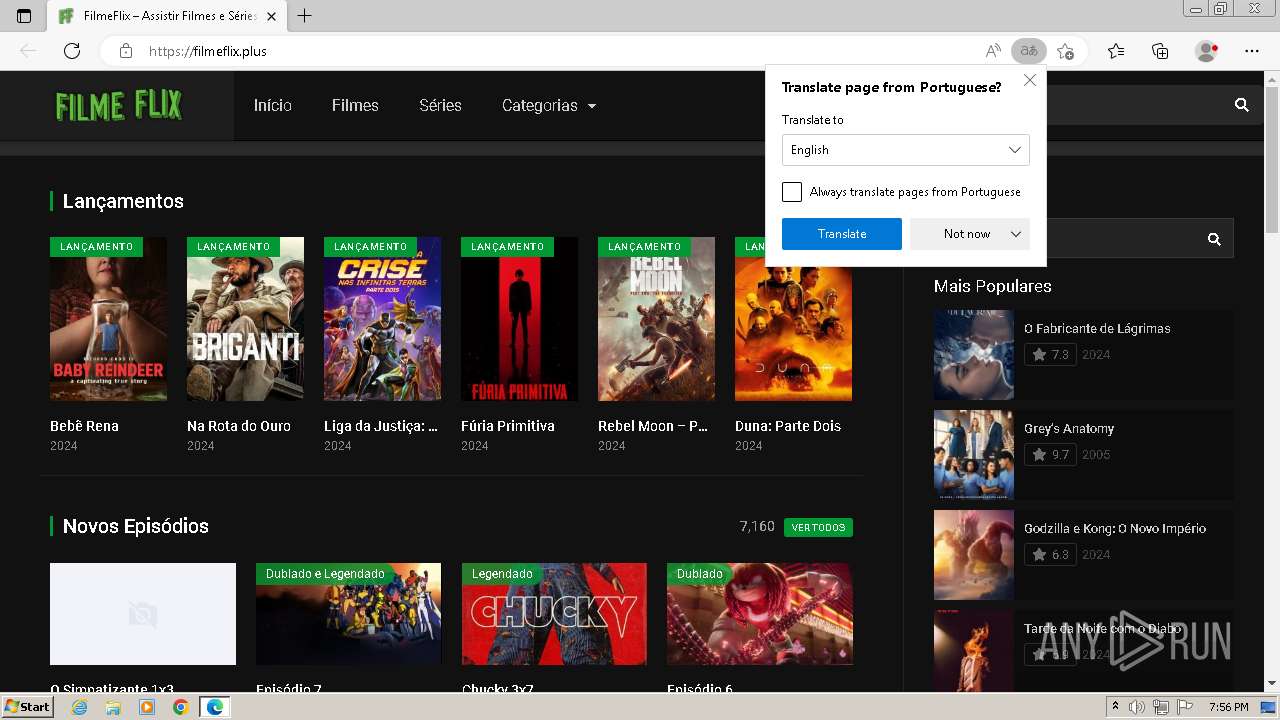Expand the Categorias dropdown menu

pos(549,105)
